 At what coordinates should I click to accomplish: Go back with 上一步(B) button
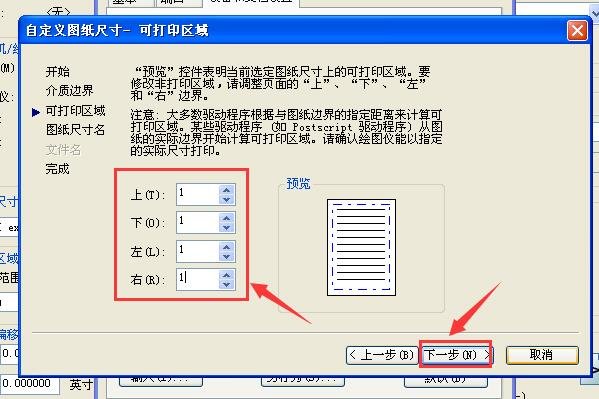(382, 355)
